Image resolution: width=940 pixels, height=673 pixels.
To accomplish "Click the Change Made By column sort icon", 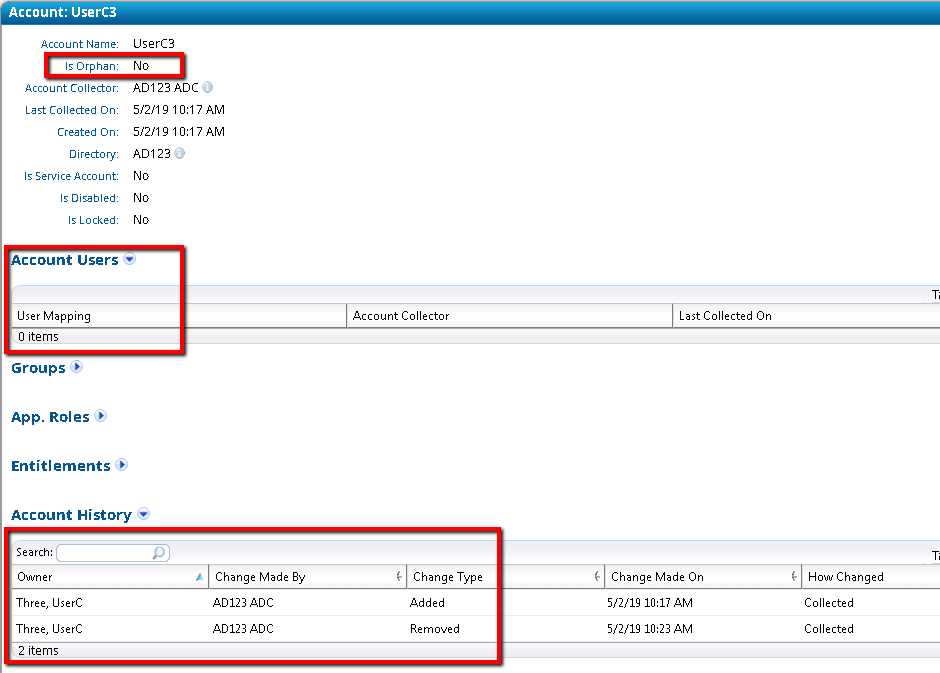I will pyautogui.click(x=399, y=577).
